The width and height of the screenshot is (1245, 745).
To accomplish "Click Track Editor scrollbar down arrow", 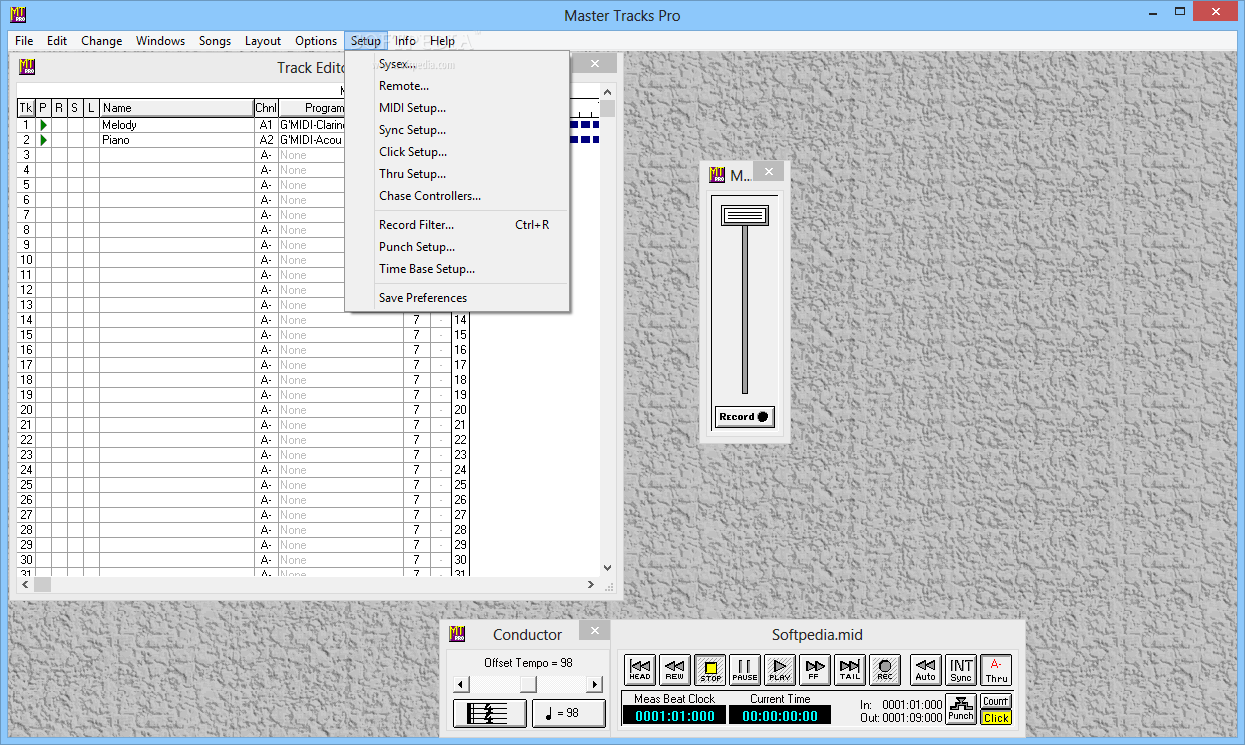I will [607, 567].
